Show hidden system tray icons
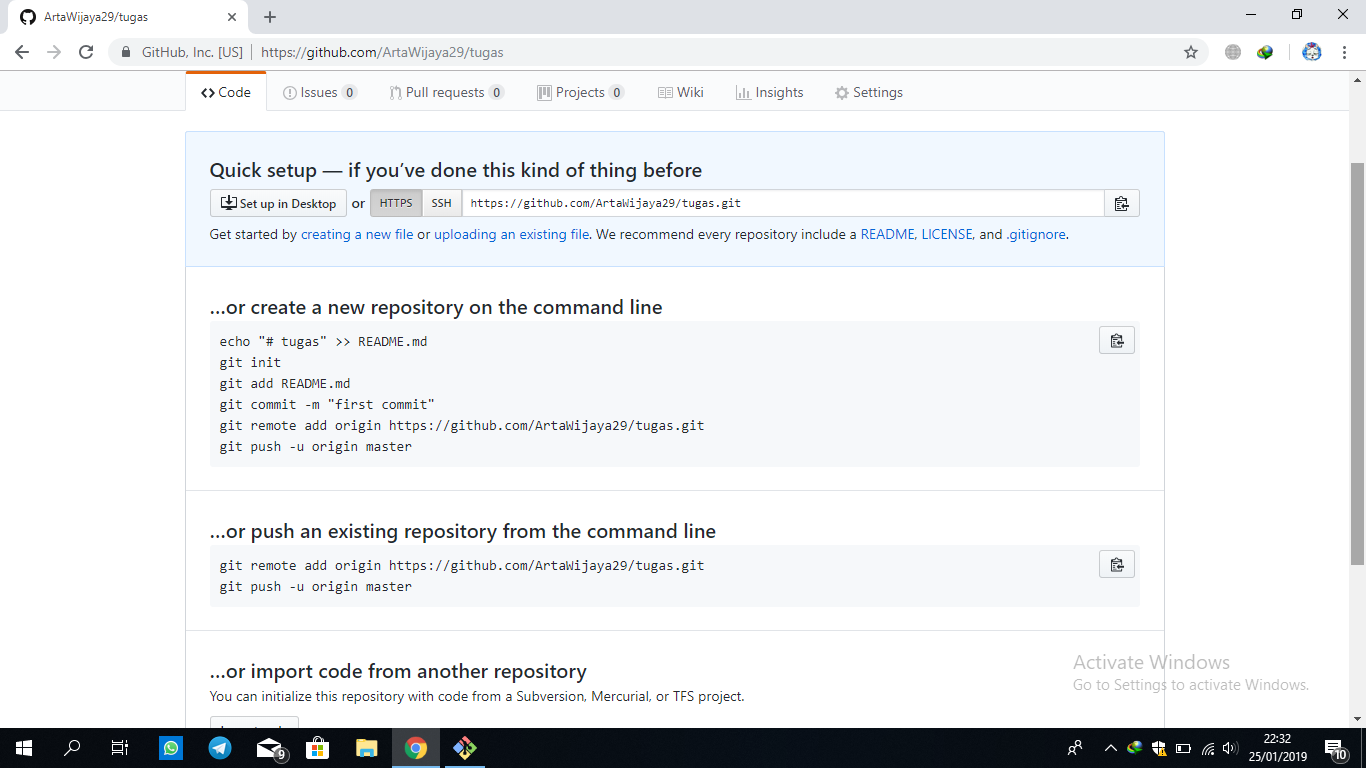1366x768 pixels. [x=1110, y=748]
